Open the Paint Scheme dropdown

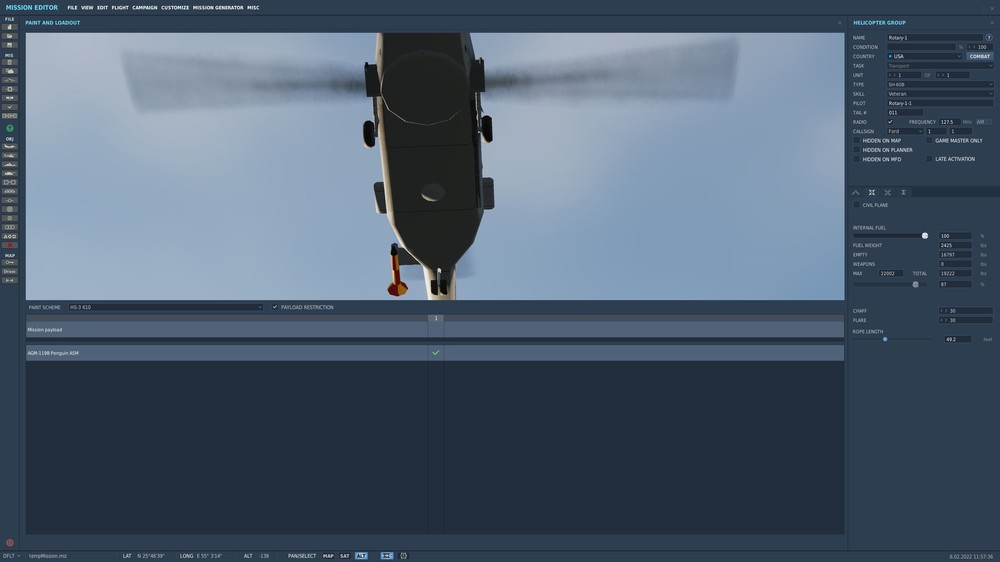click(165, 307)
